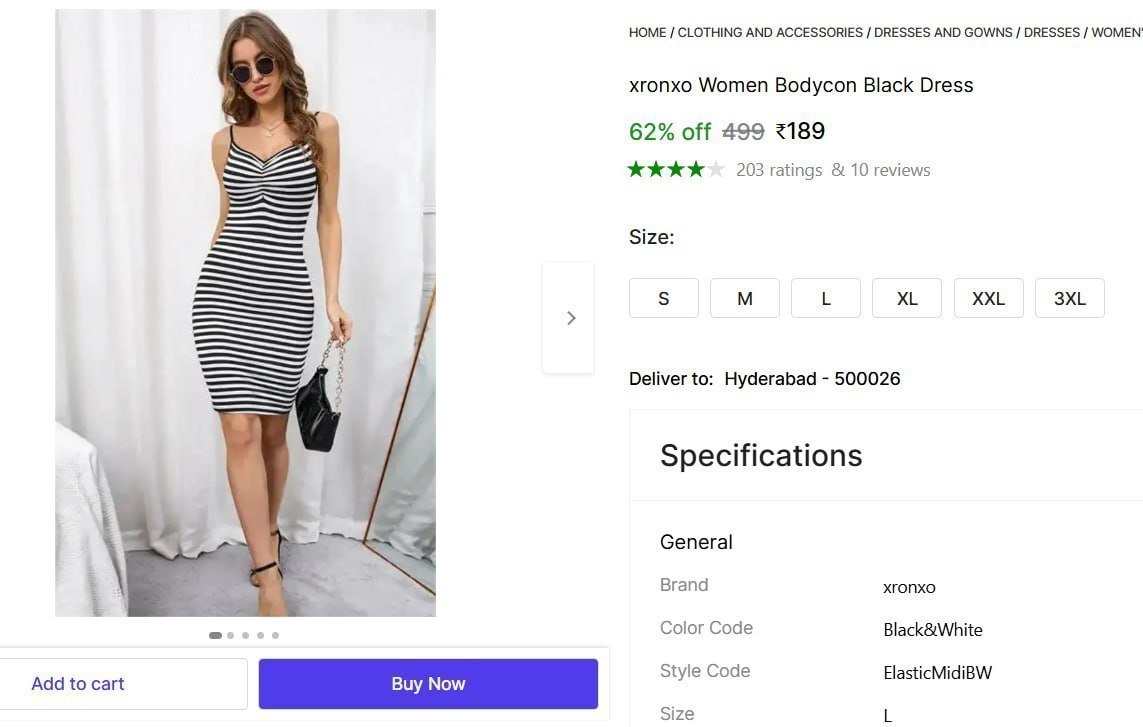
Task: Select the first carousel dot indicator
Action: pyautogui.click(x=215, y=635)
